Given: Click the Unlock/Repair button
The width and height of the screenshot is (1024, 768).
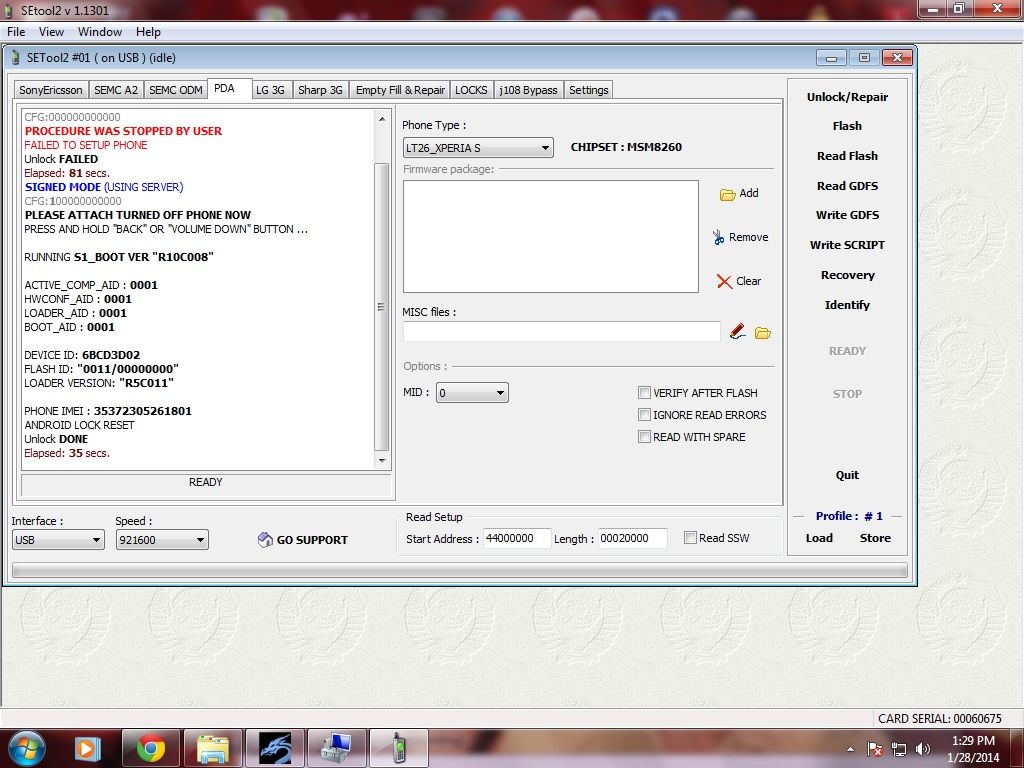Looking at the screenshot, I should point(847,97).
